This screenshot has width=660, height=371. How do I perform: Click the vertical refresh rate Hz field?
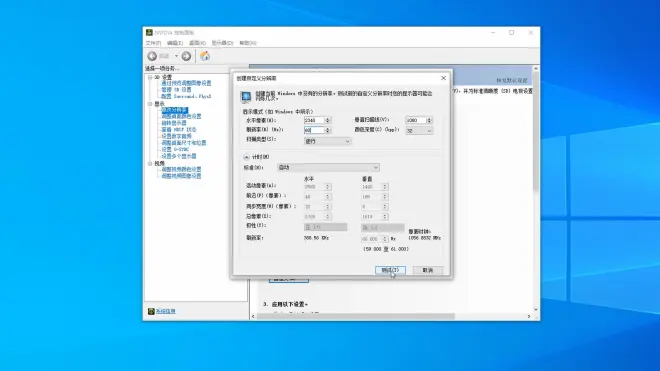[371, 239]
